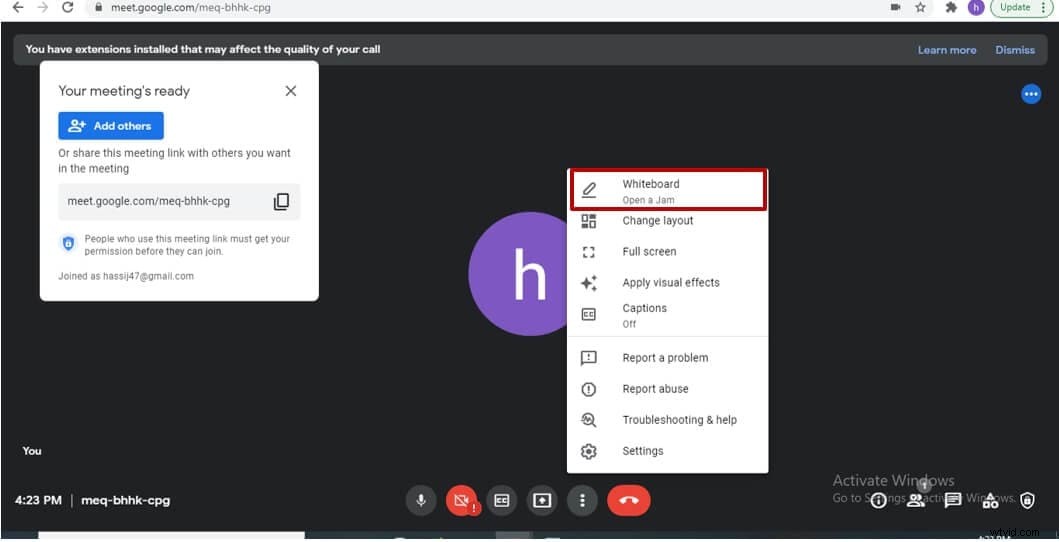This screenshot has width=1059, height=542.
Task: Click the You participant name label
Action: point(32,451)
